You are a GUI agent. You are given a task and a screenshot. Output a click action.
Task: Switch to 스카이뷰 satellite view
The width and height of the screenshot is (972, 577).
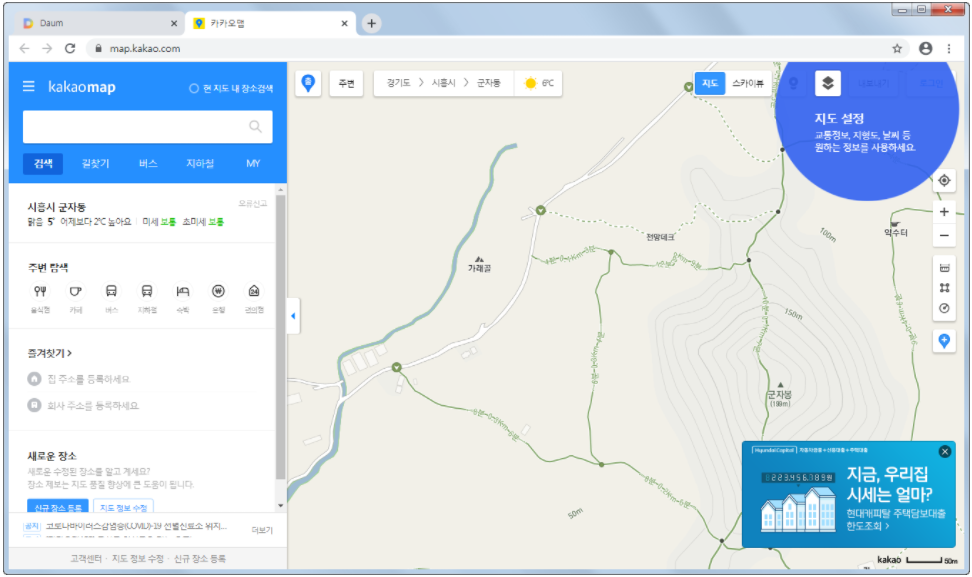pos(748,83)
